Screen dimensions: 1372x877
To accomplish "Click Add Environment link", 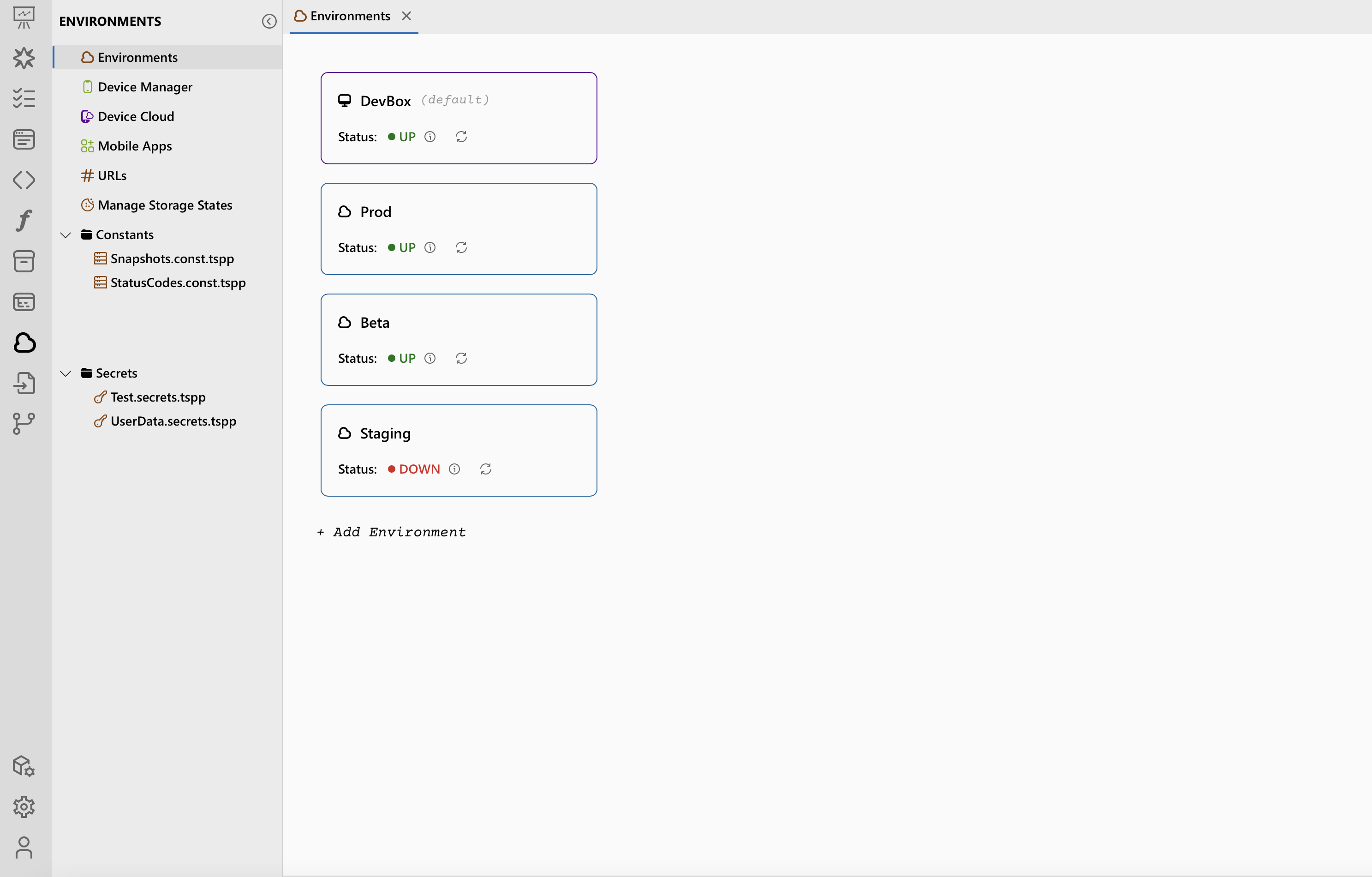I will click(x=391, y=531).
